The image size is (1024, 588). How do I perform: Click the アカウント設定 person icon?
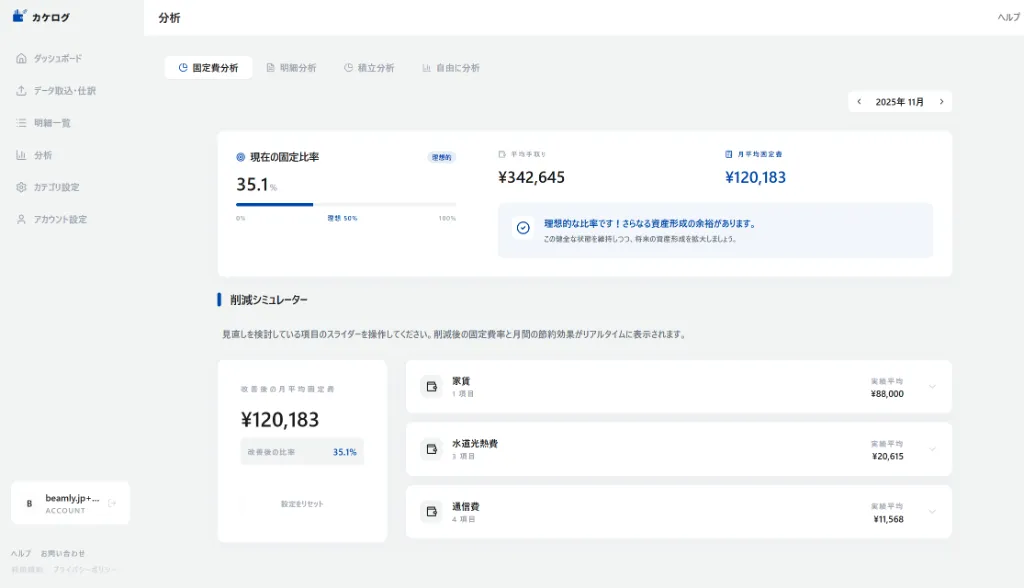22,220
